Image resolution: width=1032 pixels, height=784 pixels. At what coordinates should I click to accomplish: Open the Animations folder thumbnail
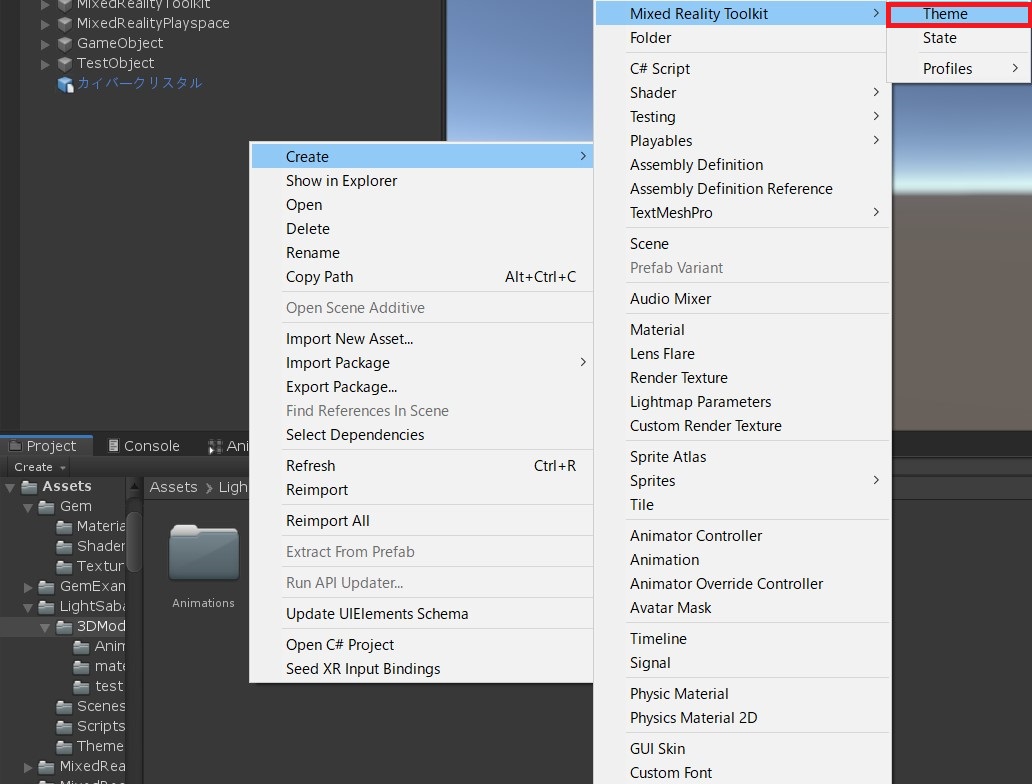(203, 552)
